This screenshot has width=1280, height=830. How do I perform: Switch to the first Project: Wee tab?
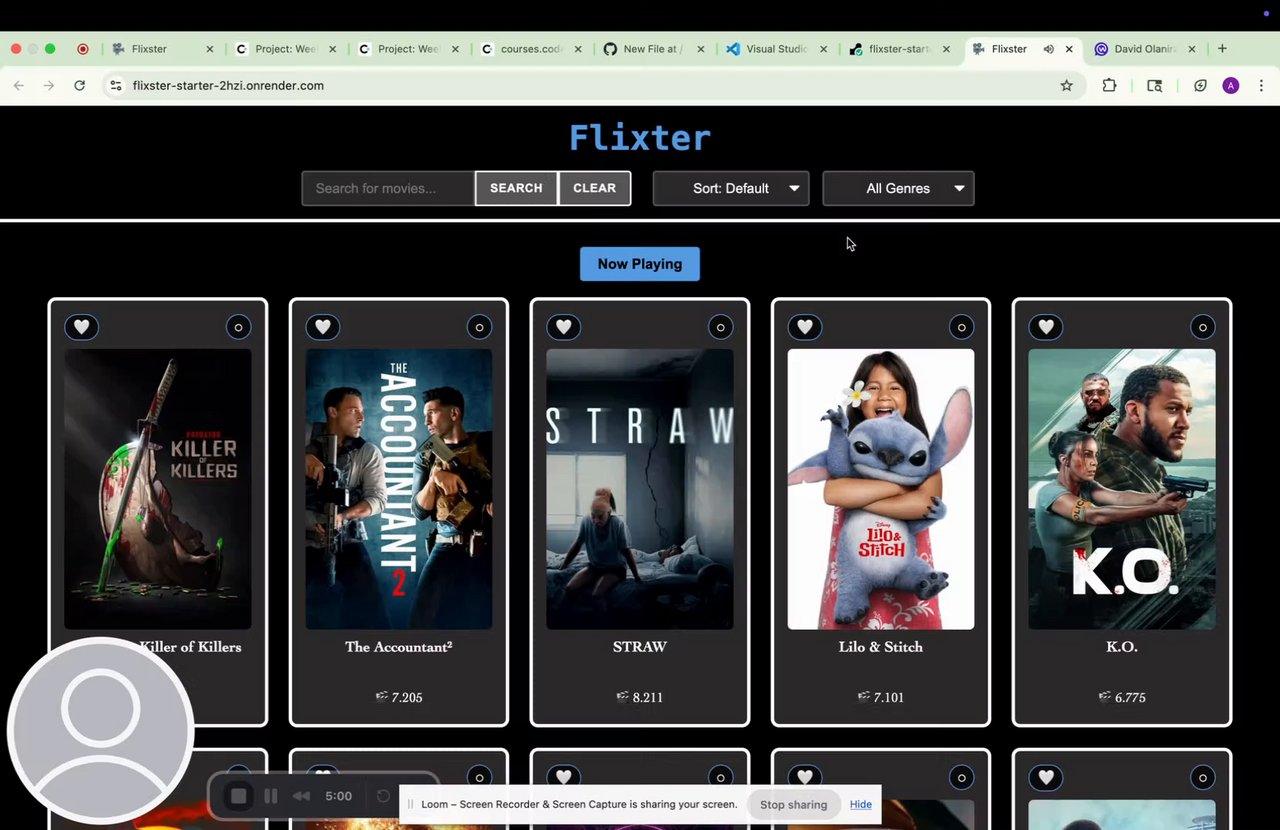(x=285, y=49)
